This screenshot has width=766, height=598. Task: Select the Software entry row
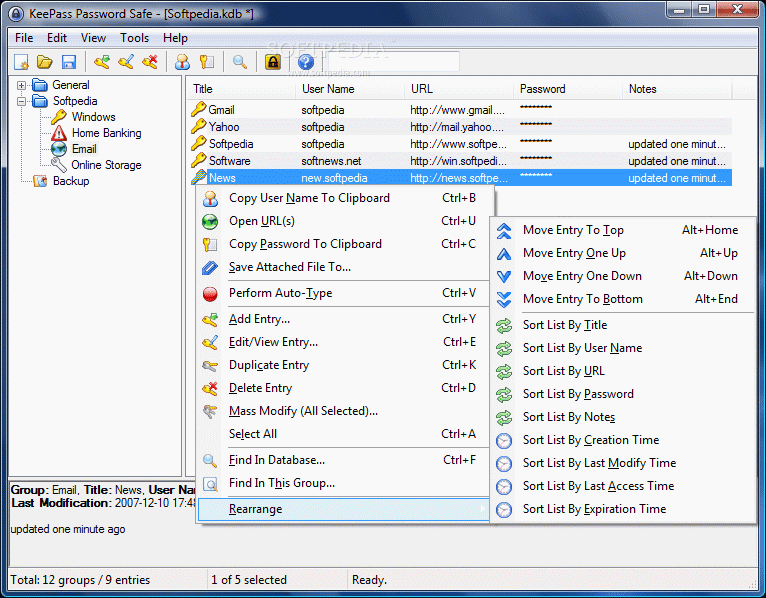(460, 161)
